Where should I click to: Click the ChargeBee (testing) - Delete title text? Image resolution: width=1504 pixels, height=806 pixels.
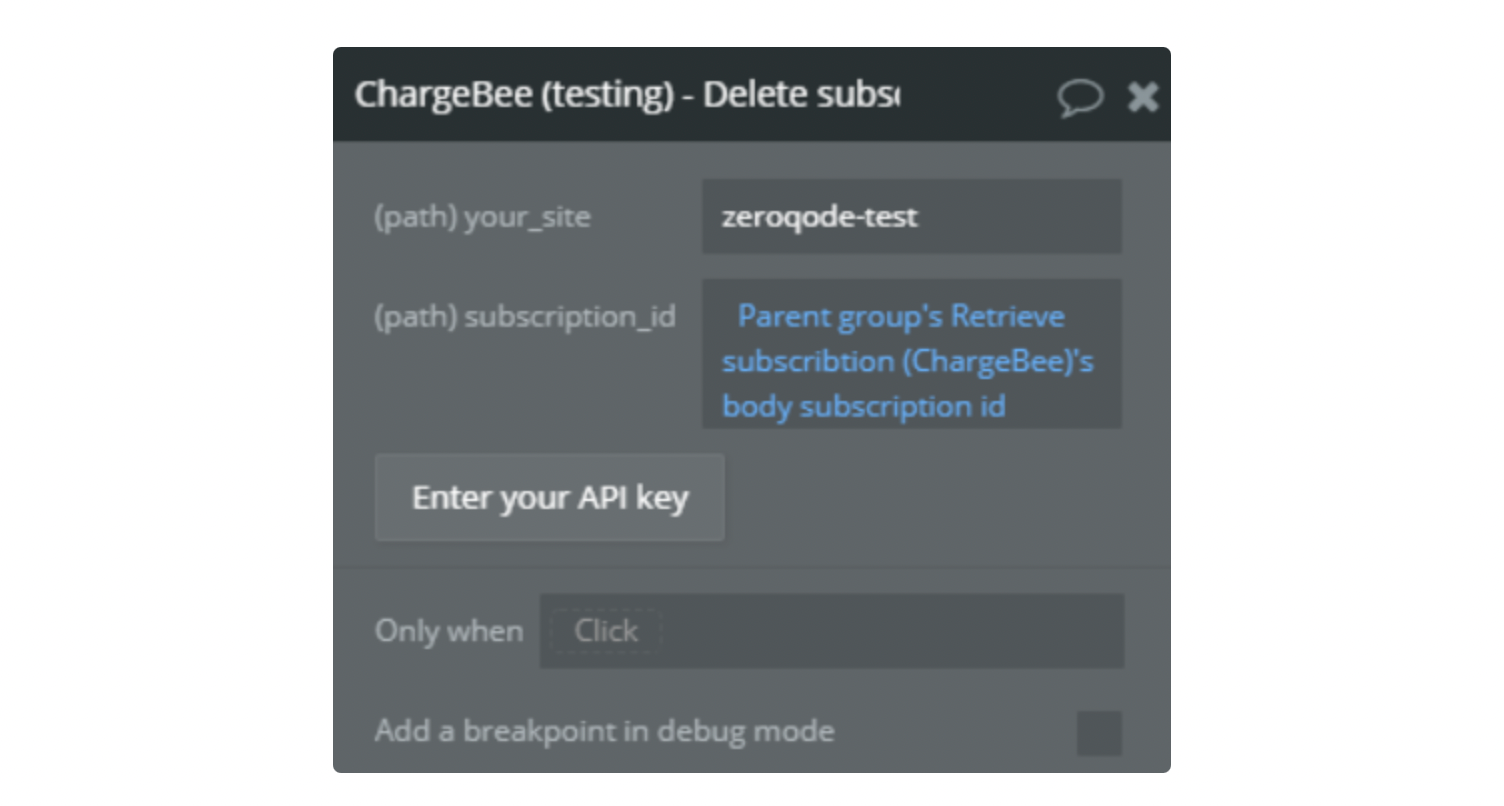627,95
